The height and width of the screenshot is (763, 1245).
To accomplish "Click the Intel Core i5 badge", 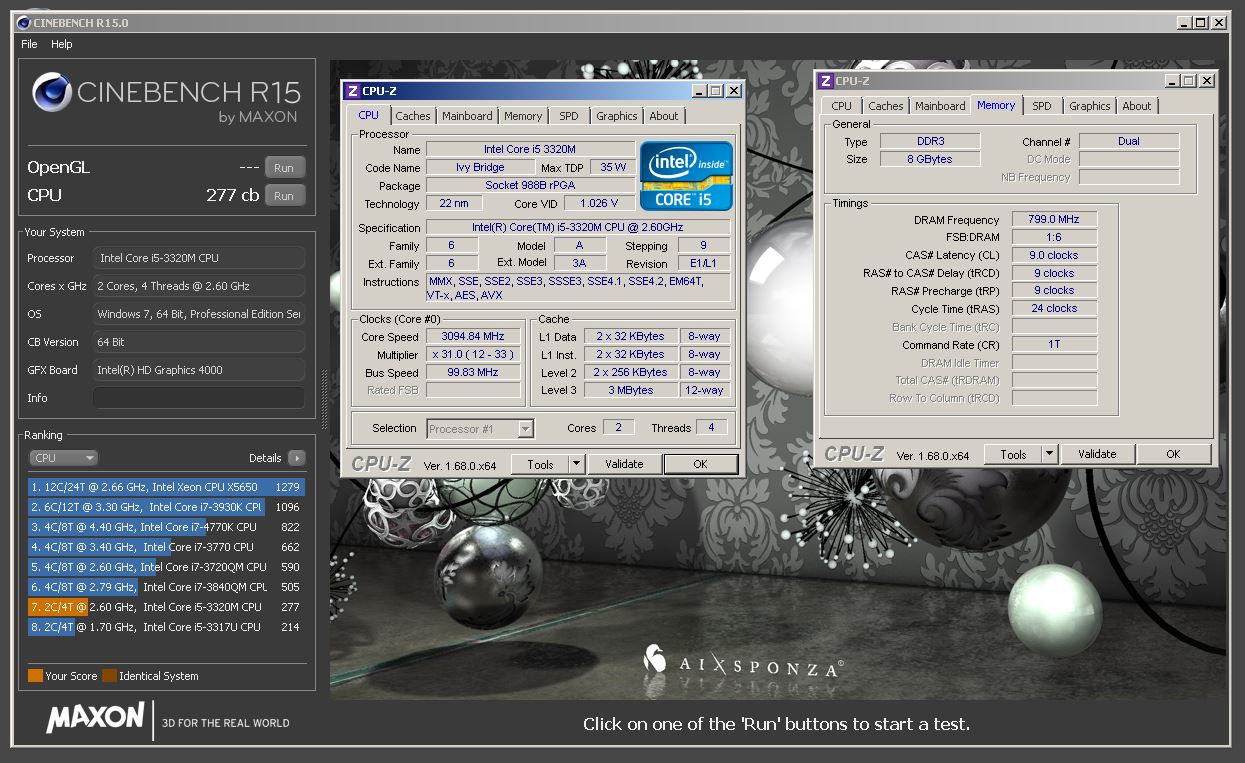I will coord(686,175).
